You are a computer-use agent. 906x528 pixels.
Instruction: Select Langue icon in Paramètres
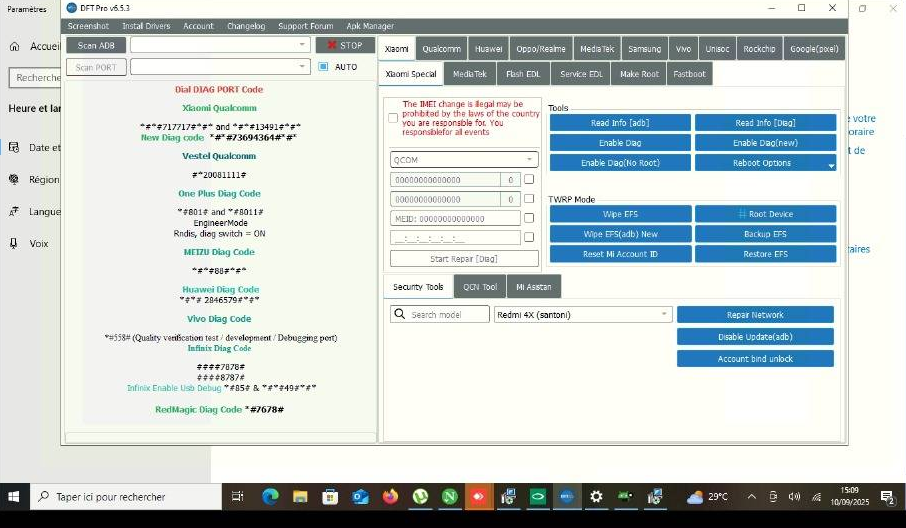[x=14, y=211]
